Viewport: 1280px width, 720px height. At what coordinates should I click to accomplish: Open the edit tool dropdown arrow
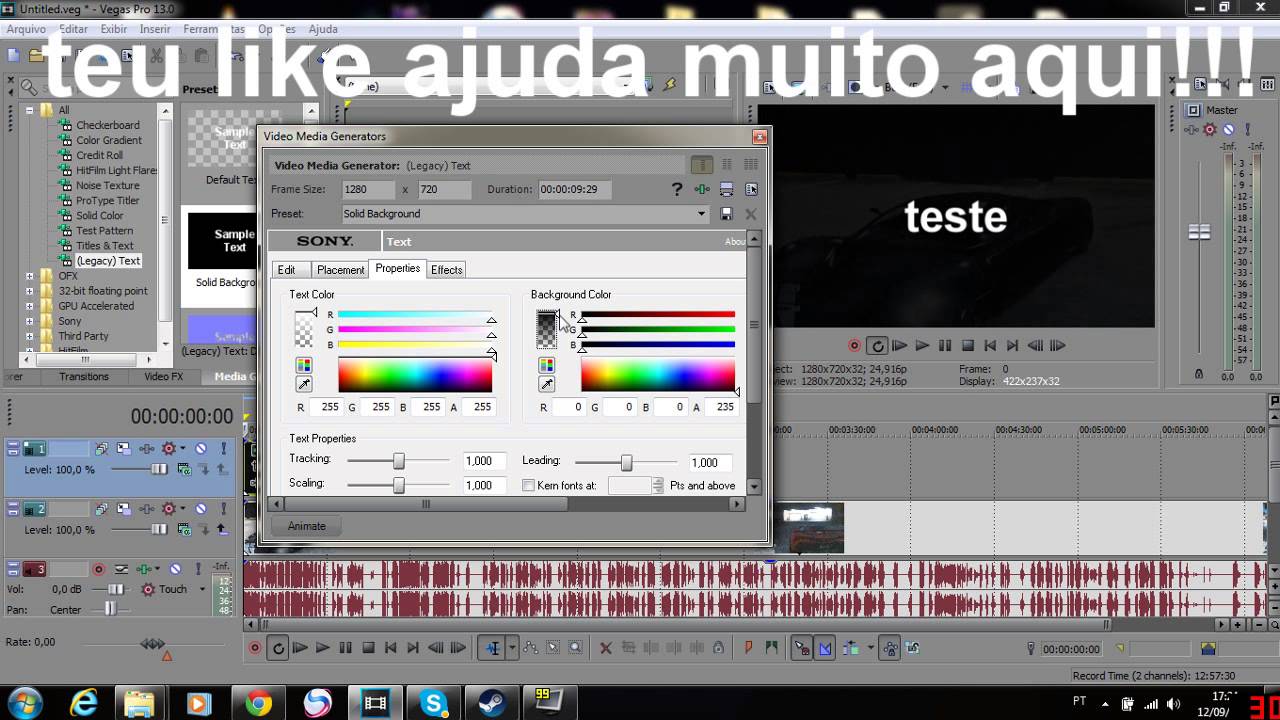click(x=512, y=648)
